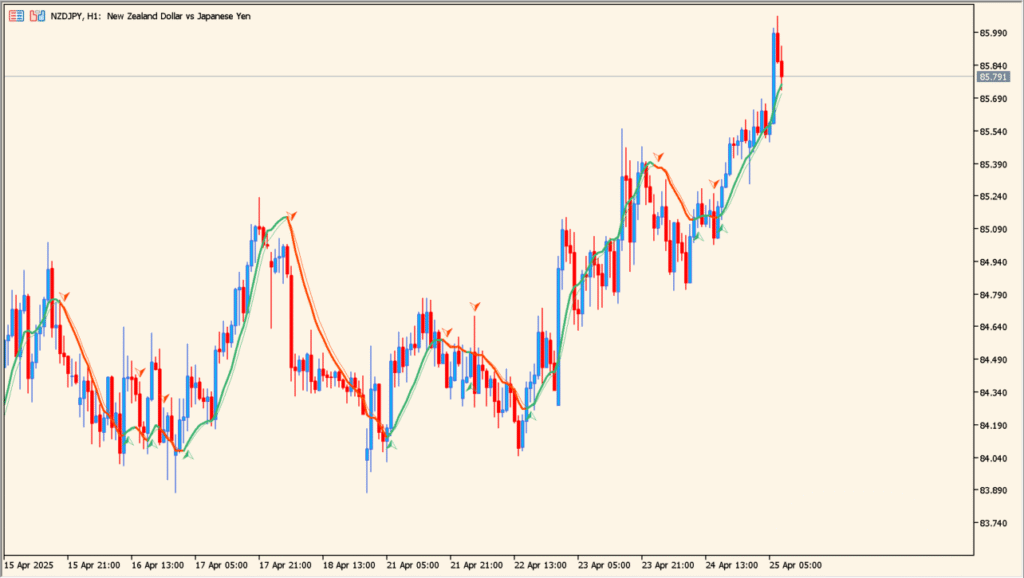The image size is (1024, 578).
Task: Click the 21 Apr 05:00 time label
Action: tap(413, 565)
